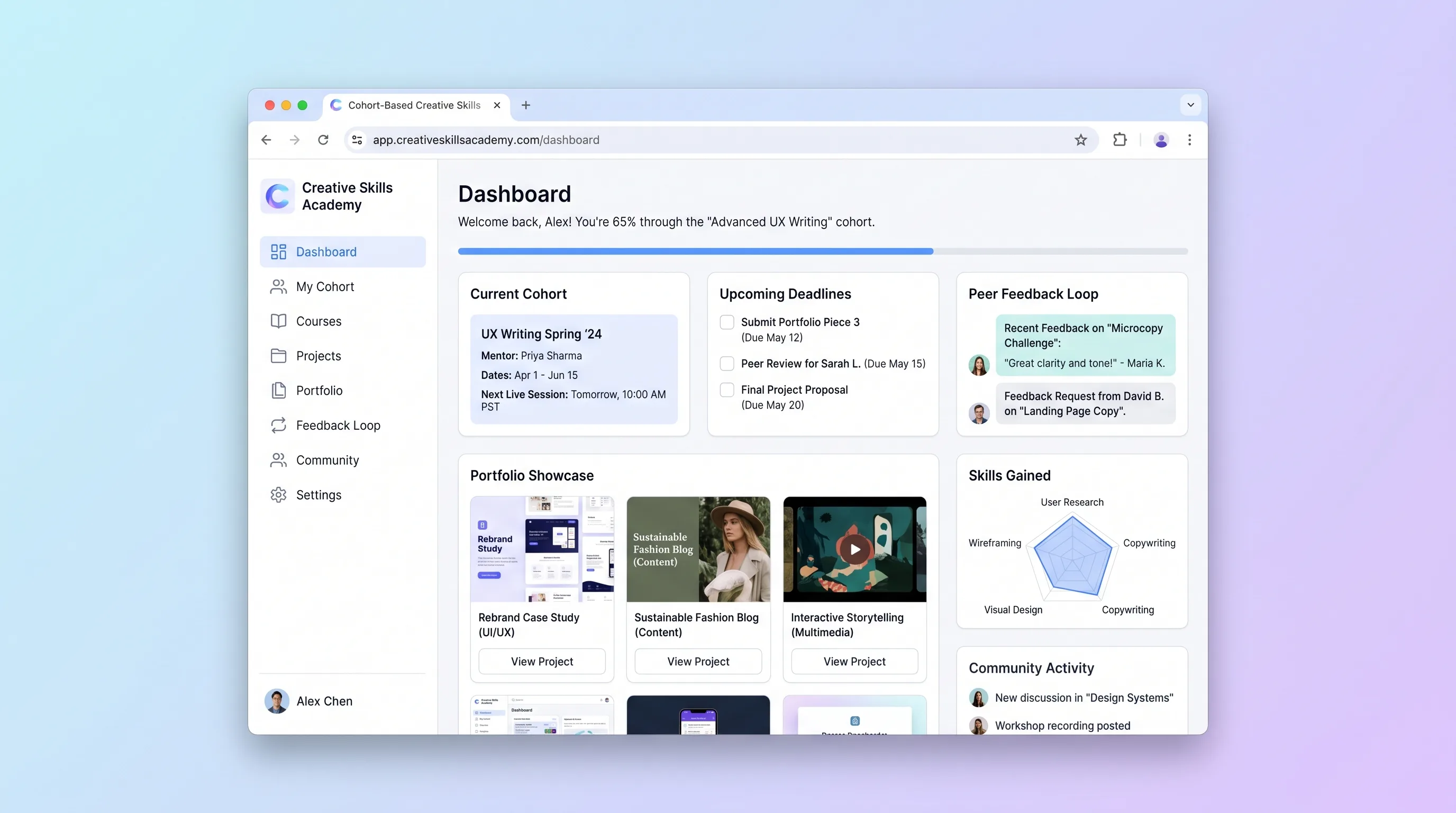
Task: Expand the tab search dropdown chevron
Action: pyautogui.click(x=1190, y=105)
